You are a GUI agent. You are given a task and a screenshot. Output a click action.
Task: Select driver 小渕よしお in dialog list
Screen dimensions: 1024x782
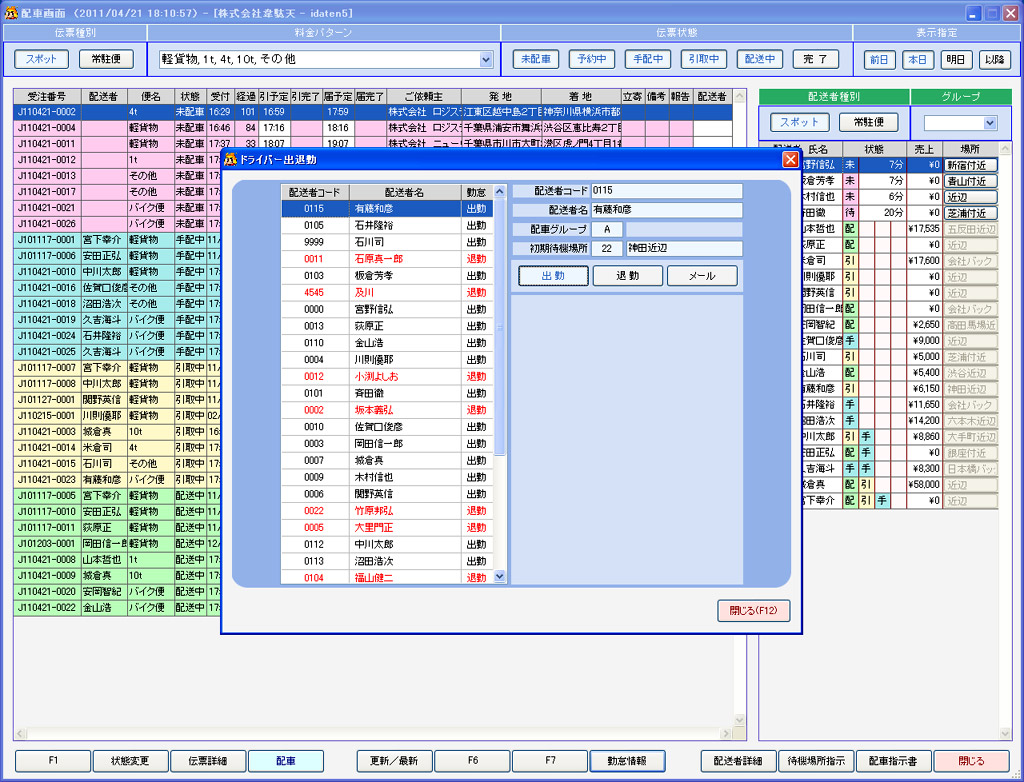pos(387,377)
